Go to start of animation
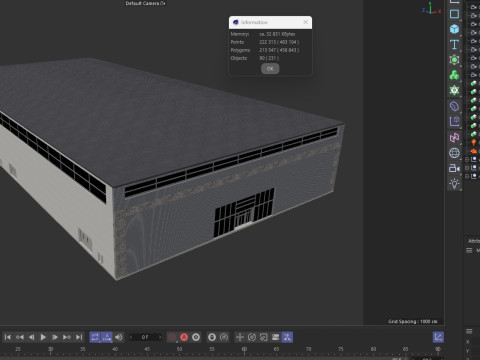480x360 pixels. [x=7, y=337]
